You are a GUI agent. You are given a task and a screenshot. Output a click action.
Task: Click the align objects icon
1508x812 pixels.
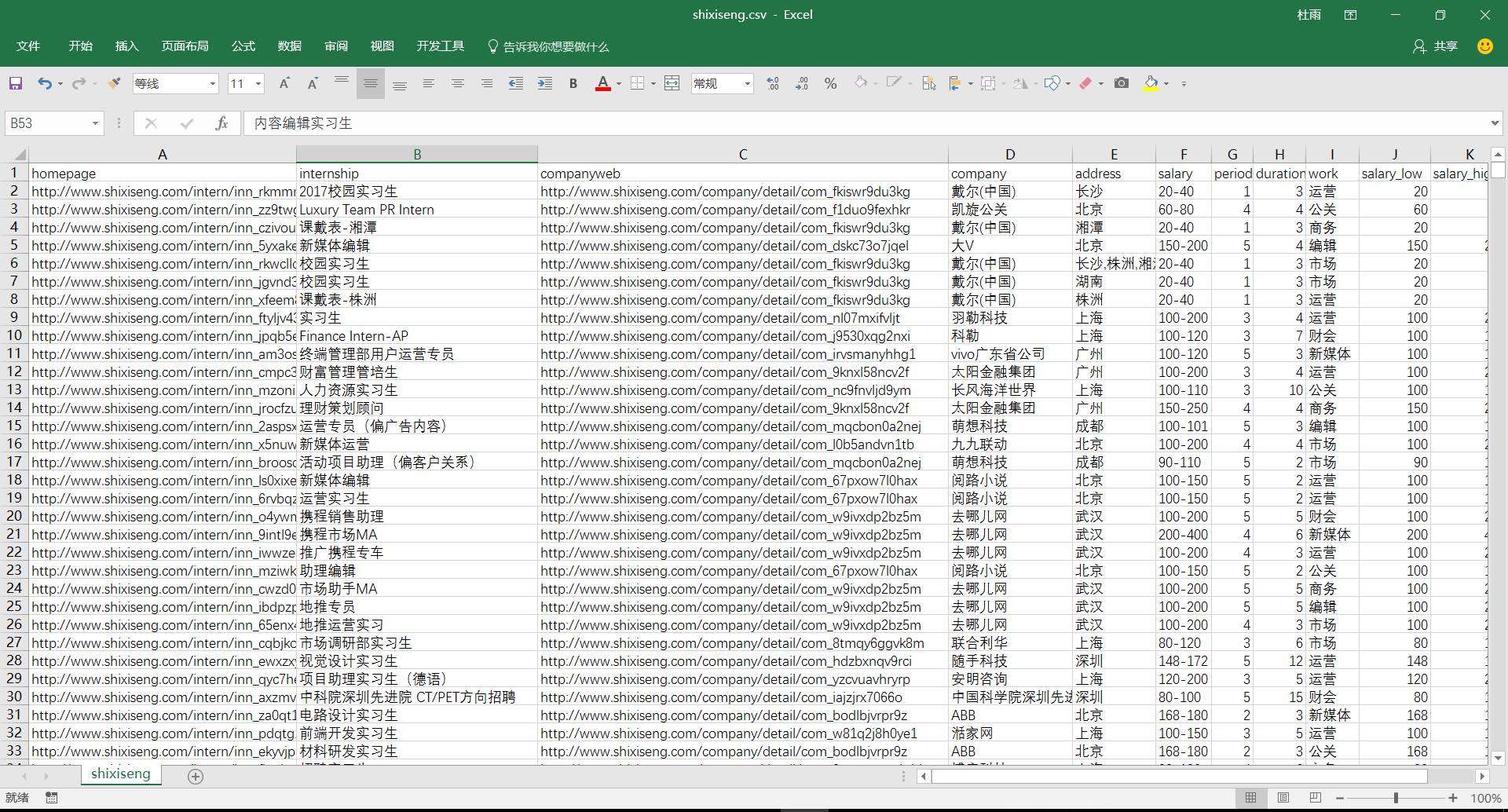955,83
